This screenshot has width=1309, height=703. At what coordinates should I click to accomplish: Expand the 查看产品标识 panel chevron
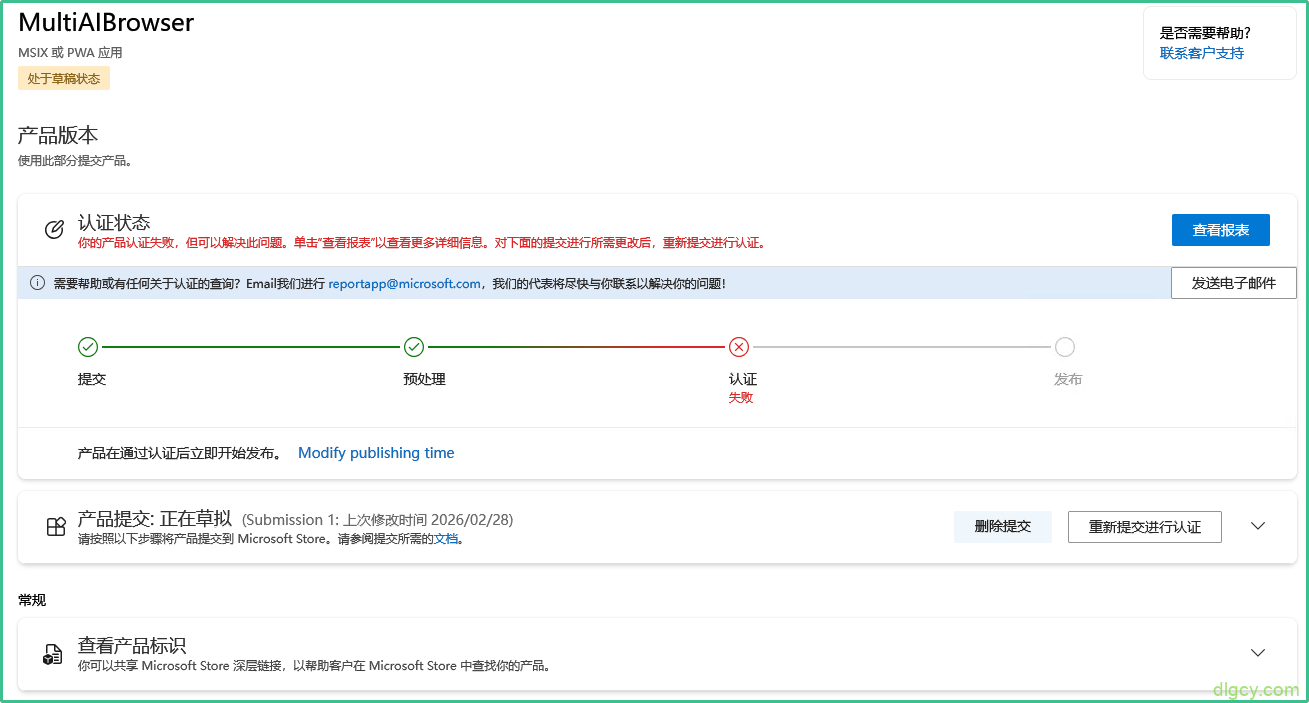(1257, 651)
